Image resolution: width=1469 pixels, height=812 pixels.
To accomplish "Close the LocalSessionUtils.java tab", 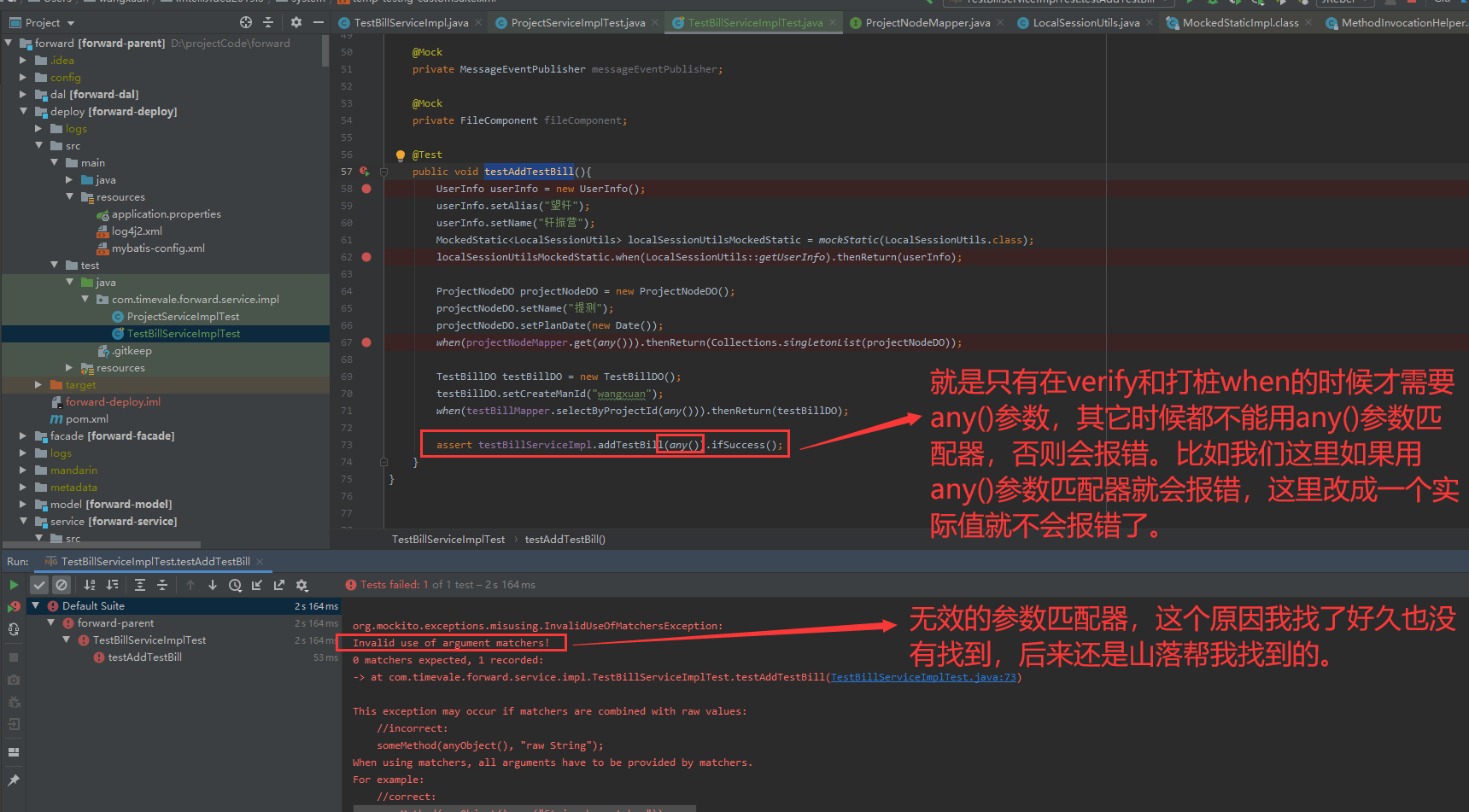I will [1150, 23].
